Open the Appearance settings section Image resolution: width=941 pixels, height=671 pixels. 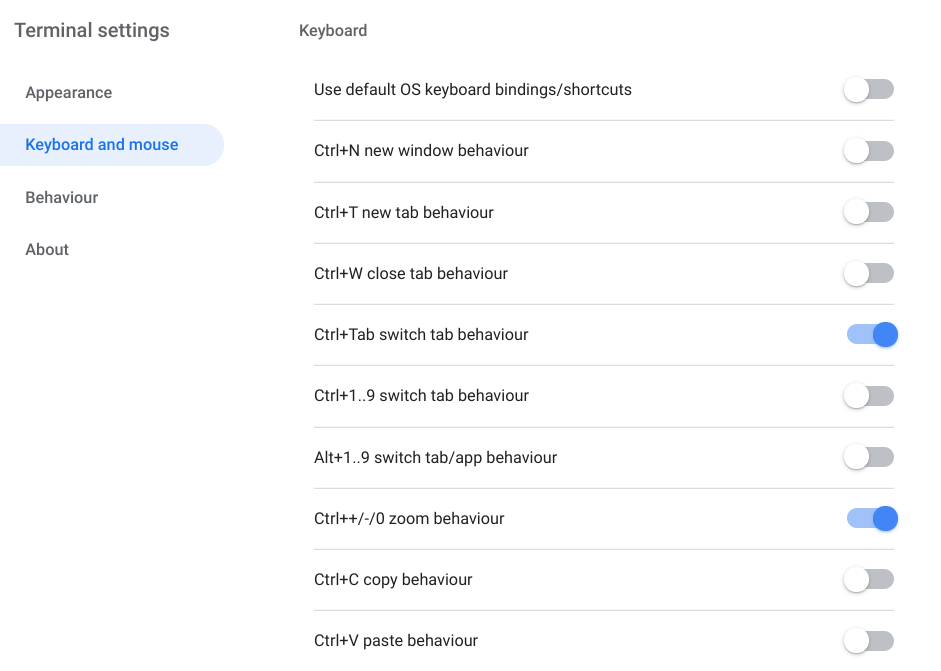pyautogui.click(x=69, y=93)
